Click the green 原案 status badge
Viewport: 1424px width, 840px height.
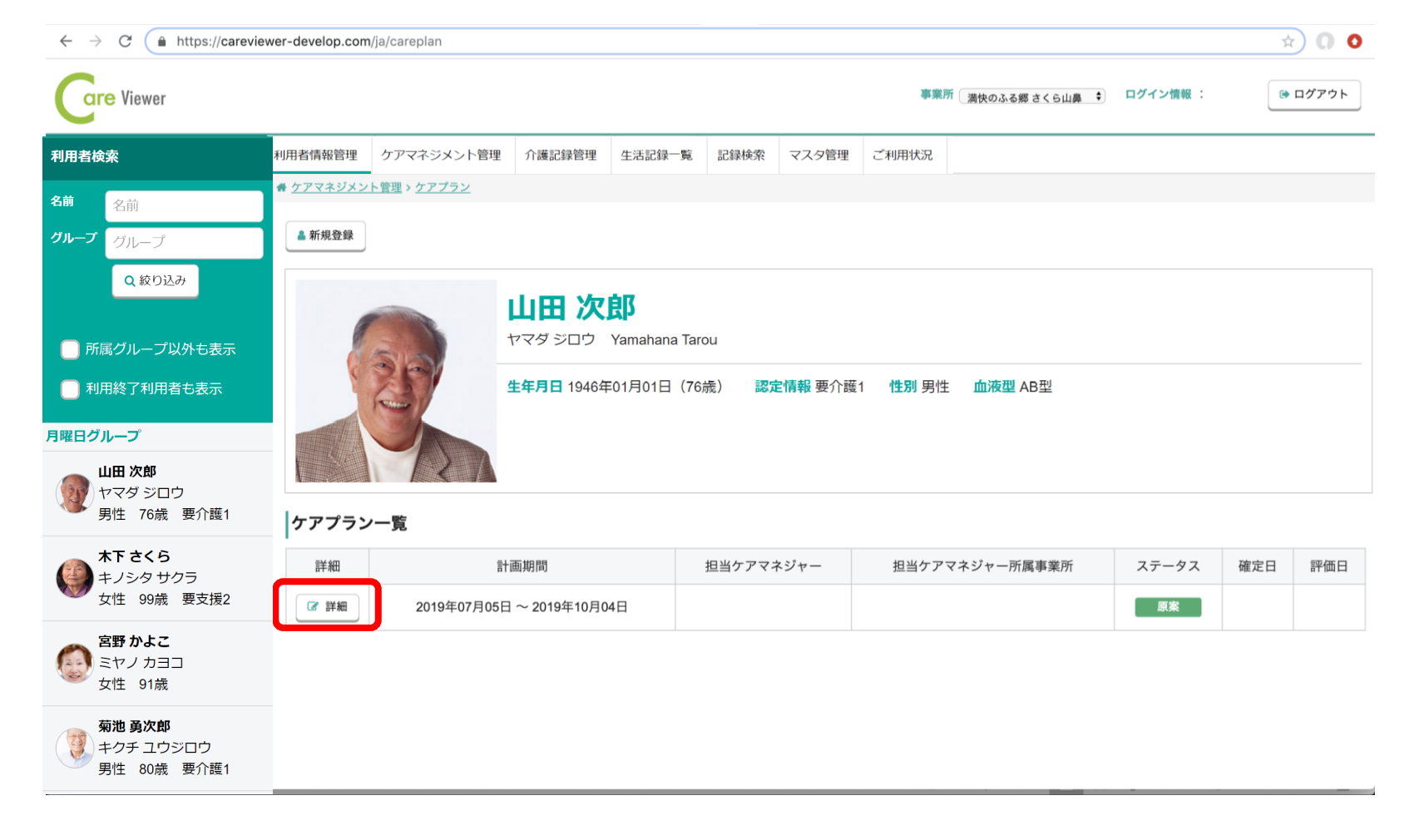tap(1167, 607)
